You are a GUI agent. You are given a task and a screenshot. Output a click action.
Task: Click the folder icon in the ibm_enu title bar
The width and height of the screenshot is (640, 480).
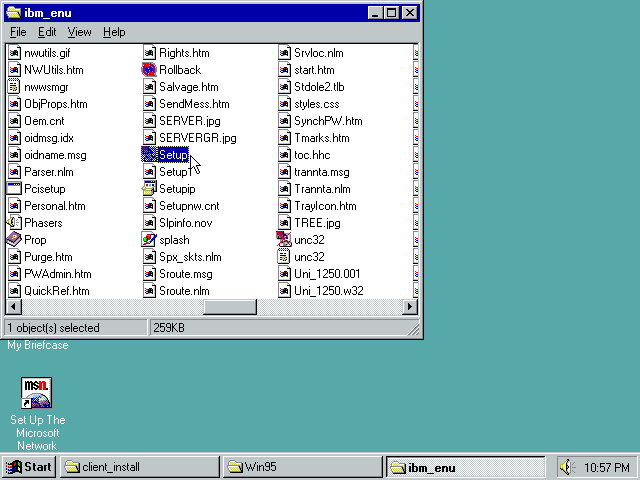coord(13,13)
